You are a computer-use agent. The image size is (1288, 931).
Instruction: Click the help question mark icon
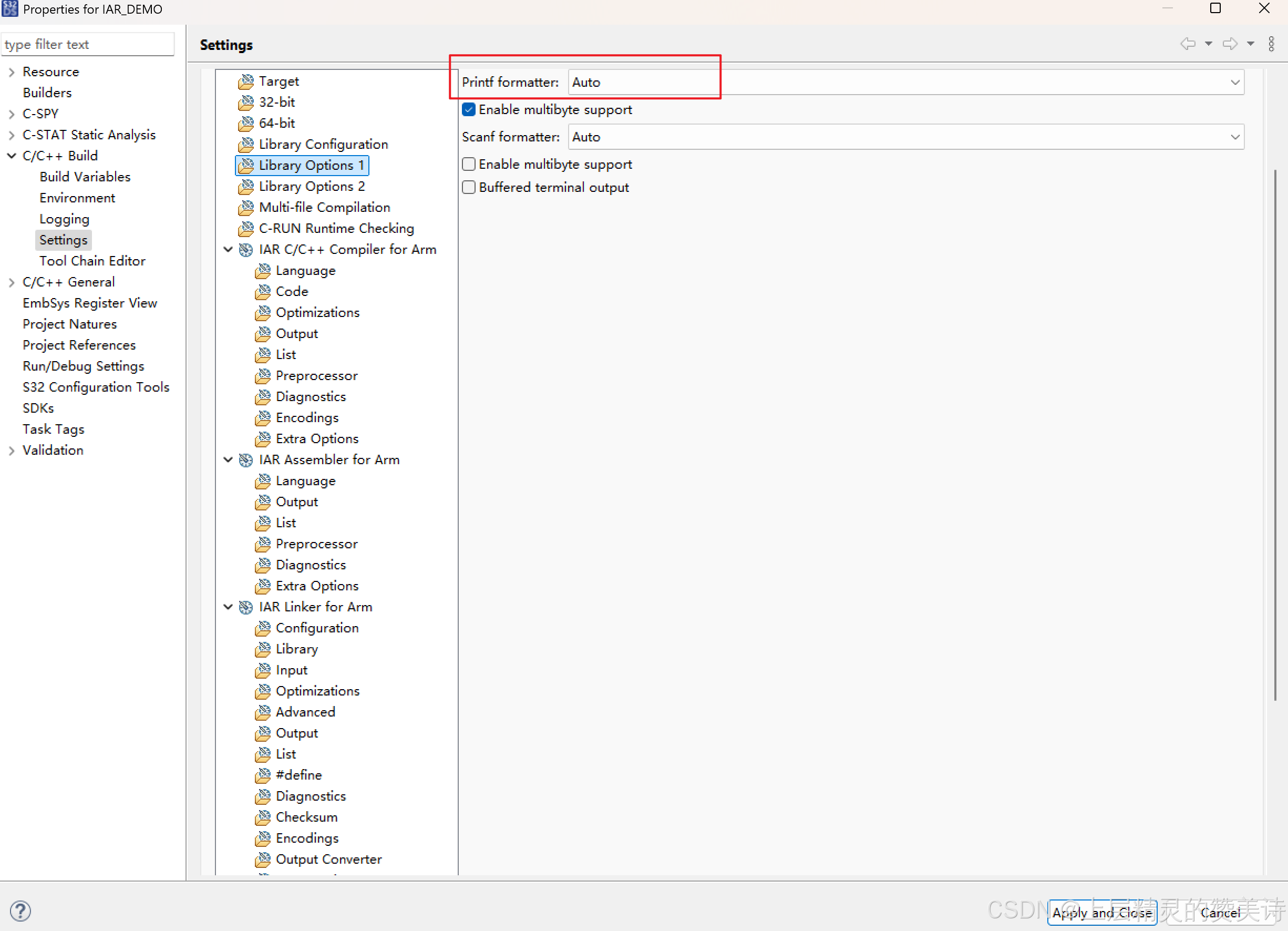coord(20,910)
